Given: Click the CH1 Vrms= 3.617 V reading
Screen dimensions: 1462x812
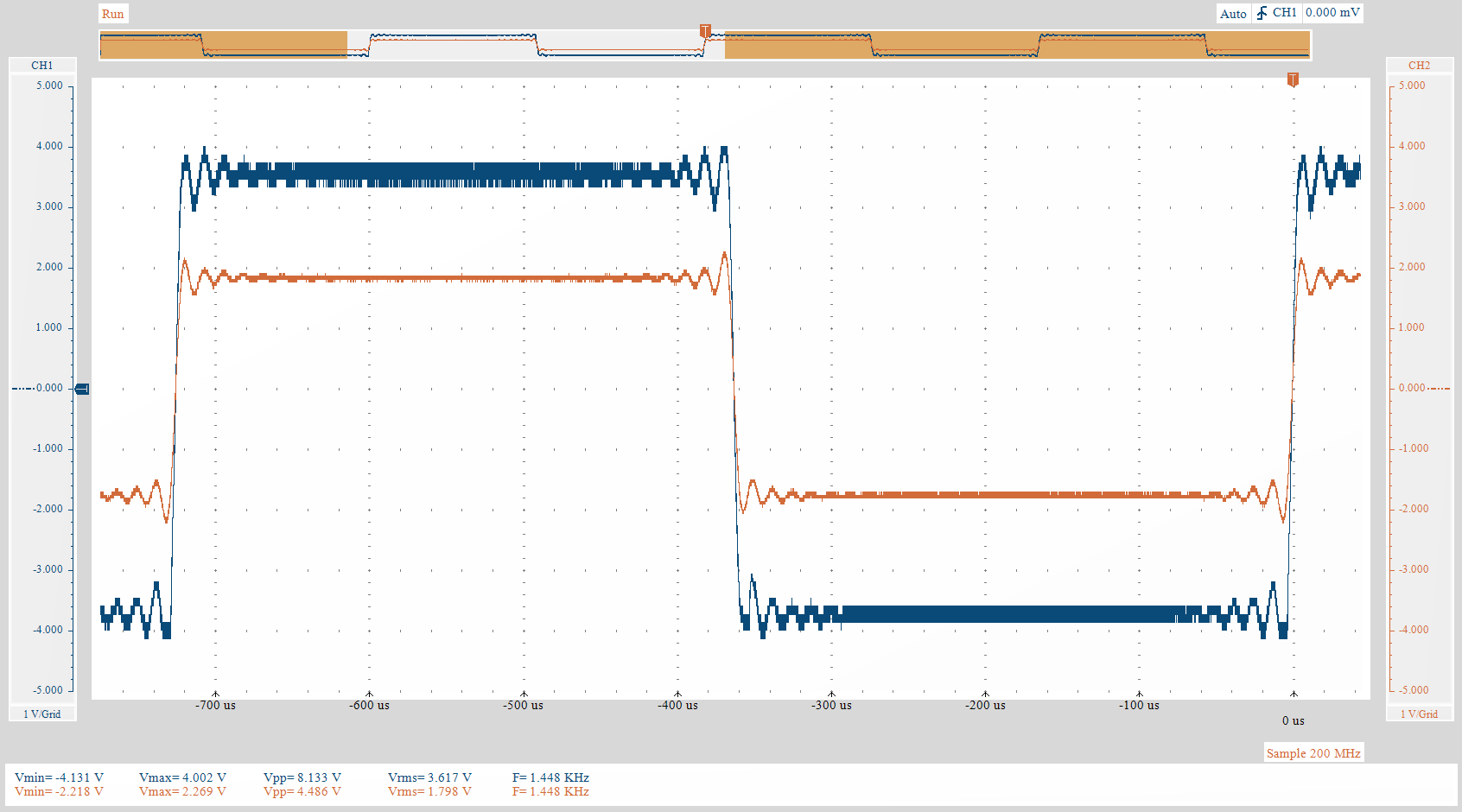Looking at the screenshot, I should click(429, 777).
